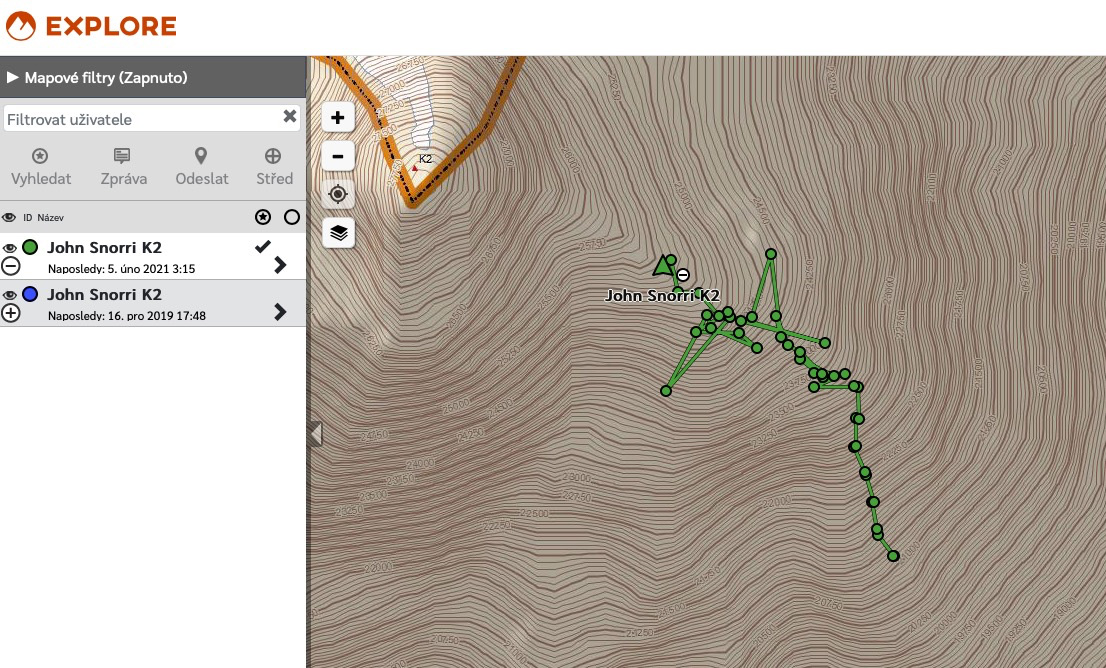Click the green triangle last-position marker
This screenshot has height=668, width=1106.
(x=662, y=266)
